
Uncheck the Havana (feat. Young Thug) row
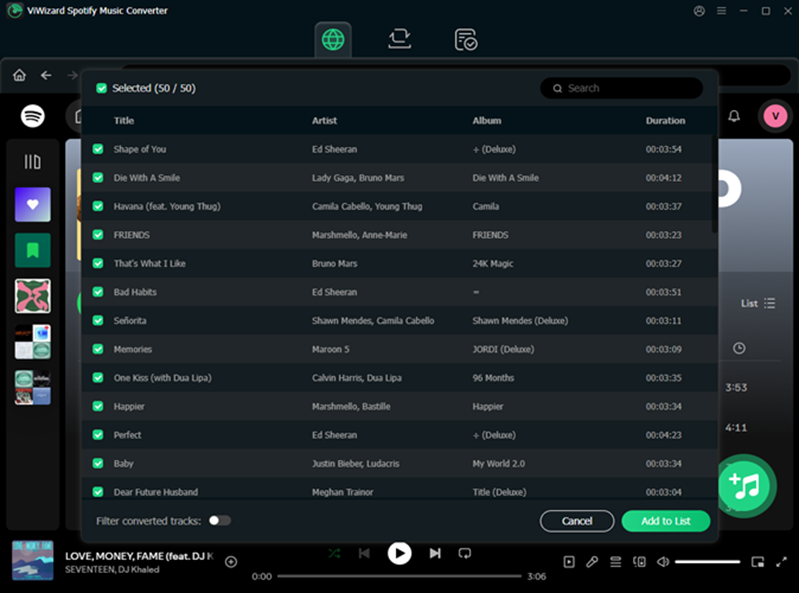98,206
